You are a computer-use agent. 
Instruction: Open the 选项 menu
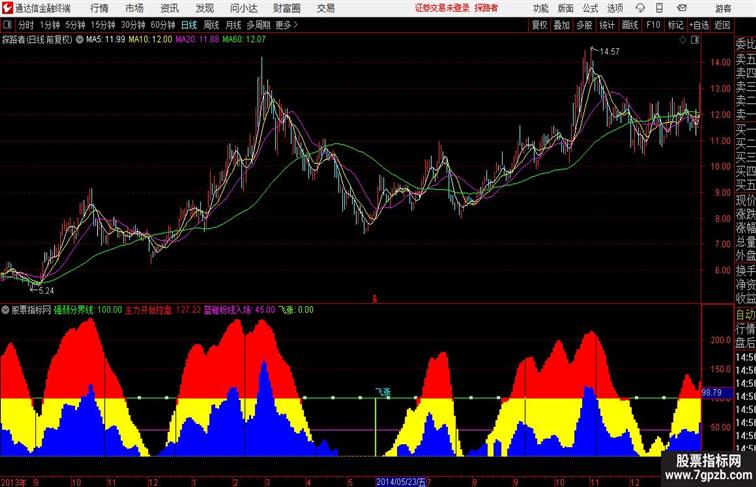tap(615, 8)
